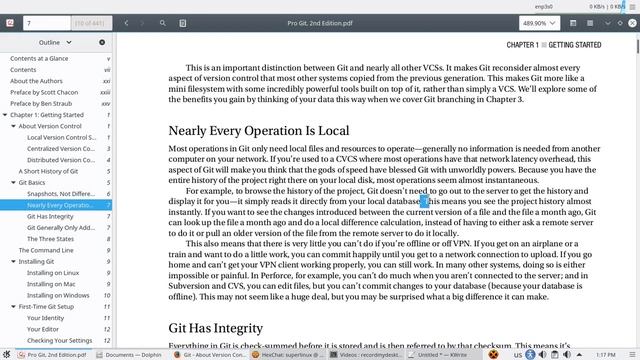Click the diamond keep-above icon in toolbar
The height and width of the screenshot is (360, 640).
620,23
